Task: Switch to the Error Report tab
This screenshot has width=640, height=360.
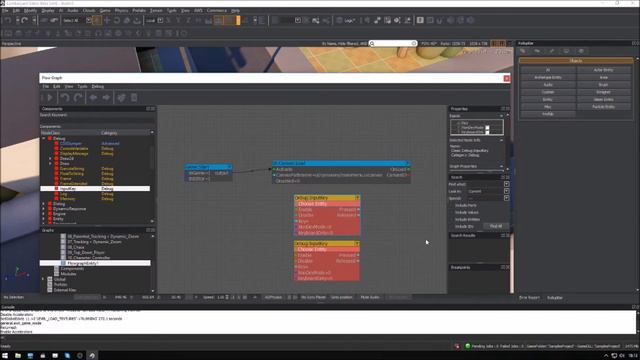Action: [529, 298]
